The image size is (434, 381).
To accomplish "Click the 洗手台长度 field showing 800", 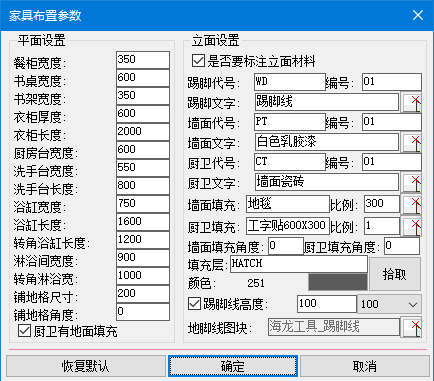I will [143, 186].
